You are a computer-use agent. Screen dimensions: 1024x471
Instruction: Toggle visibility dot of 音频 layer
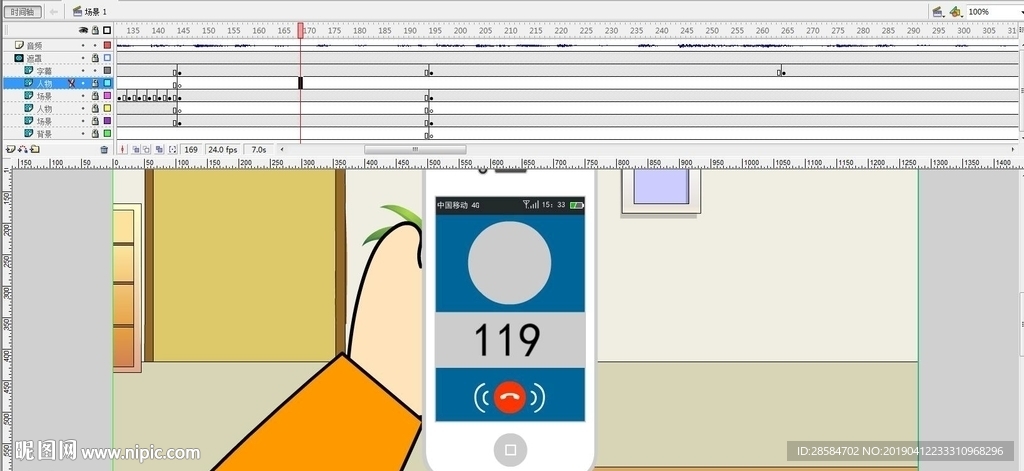point(84,45)
